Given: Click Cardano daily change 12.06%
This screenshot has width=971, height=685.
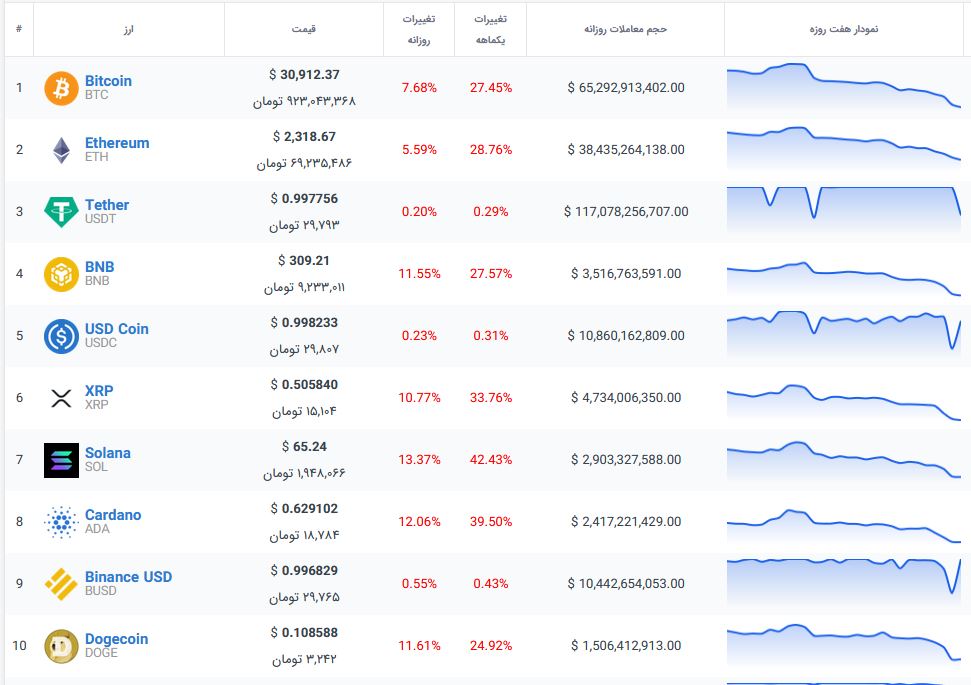Looking at the screenshot, I should pyautogui.click(x=419, y=521).
